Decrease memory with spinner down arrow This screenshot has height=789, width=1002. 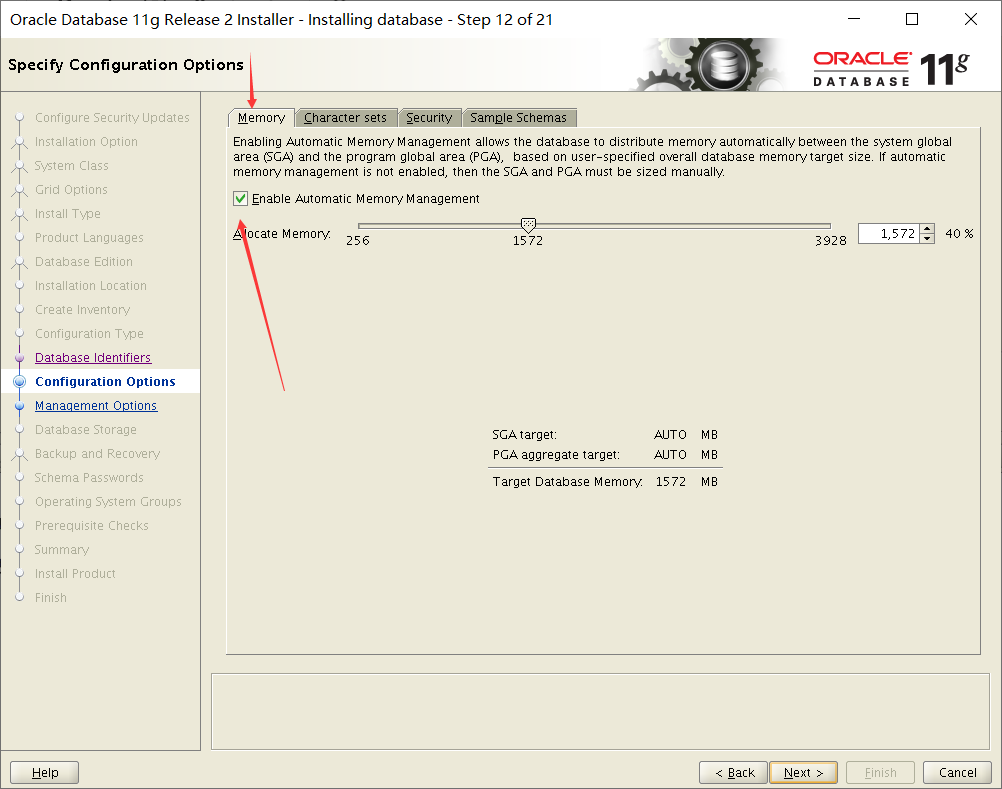[x=928, y=239]
